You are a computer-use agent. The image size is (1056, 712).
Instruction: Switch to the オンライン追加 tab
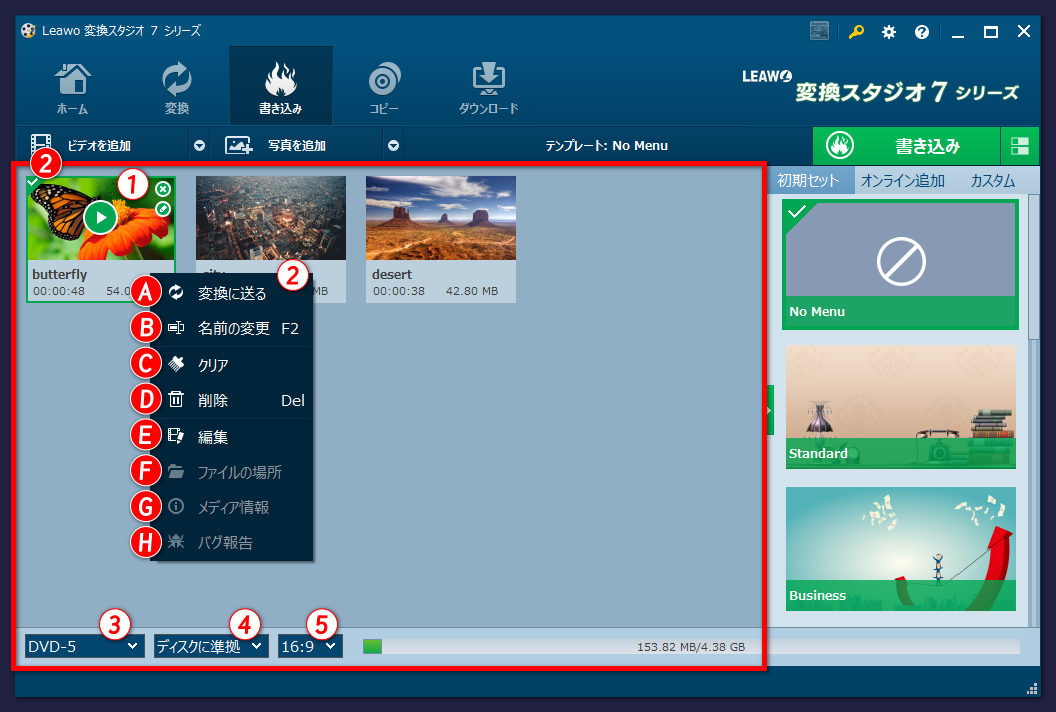(x=902, y=181)
